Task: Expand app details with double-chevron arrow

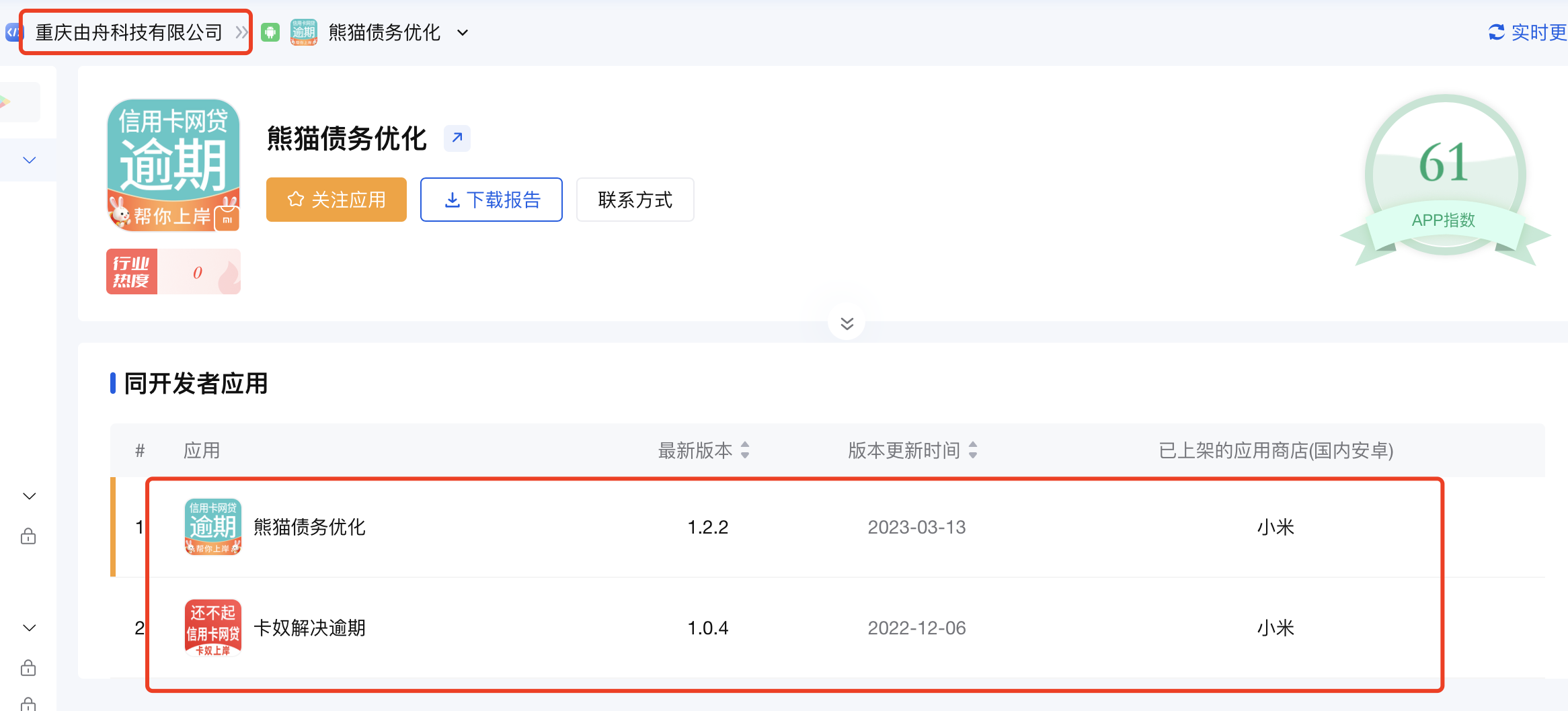Action: tap(847, 323)
